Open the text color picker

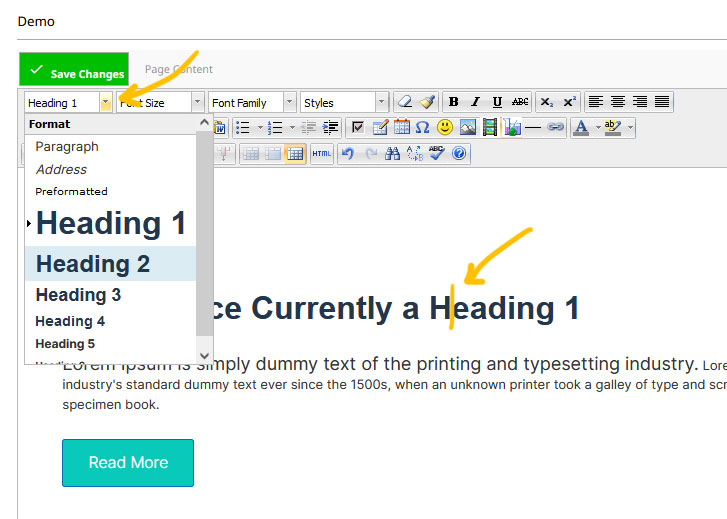pos(581,128)
